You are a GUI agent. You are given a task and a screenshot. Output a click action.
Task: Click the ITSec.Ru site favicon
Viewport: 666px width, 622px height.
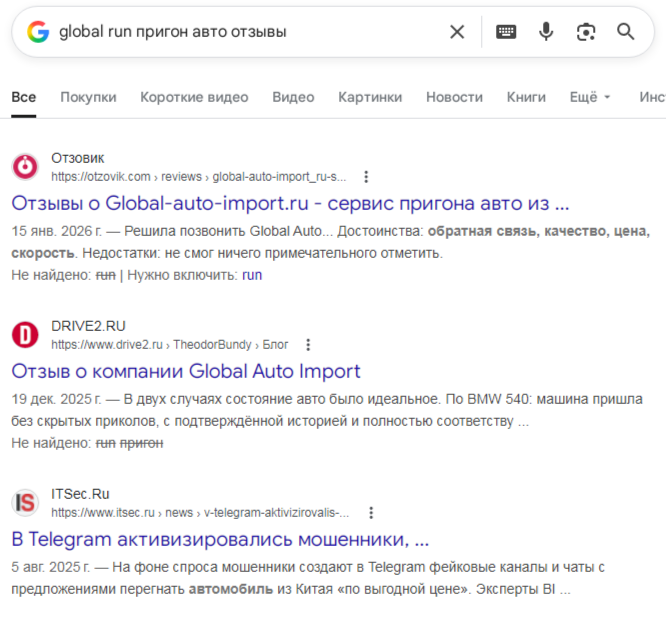(x=25, y=503)
